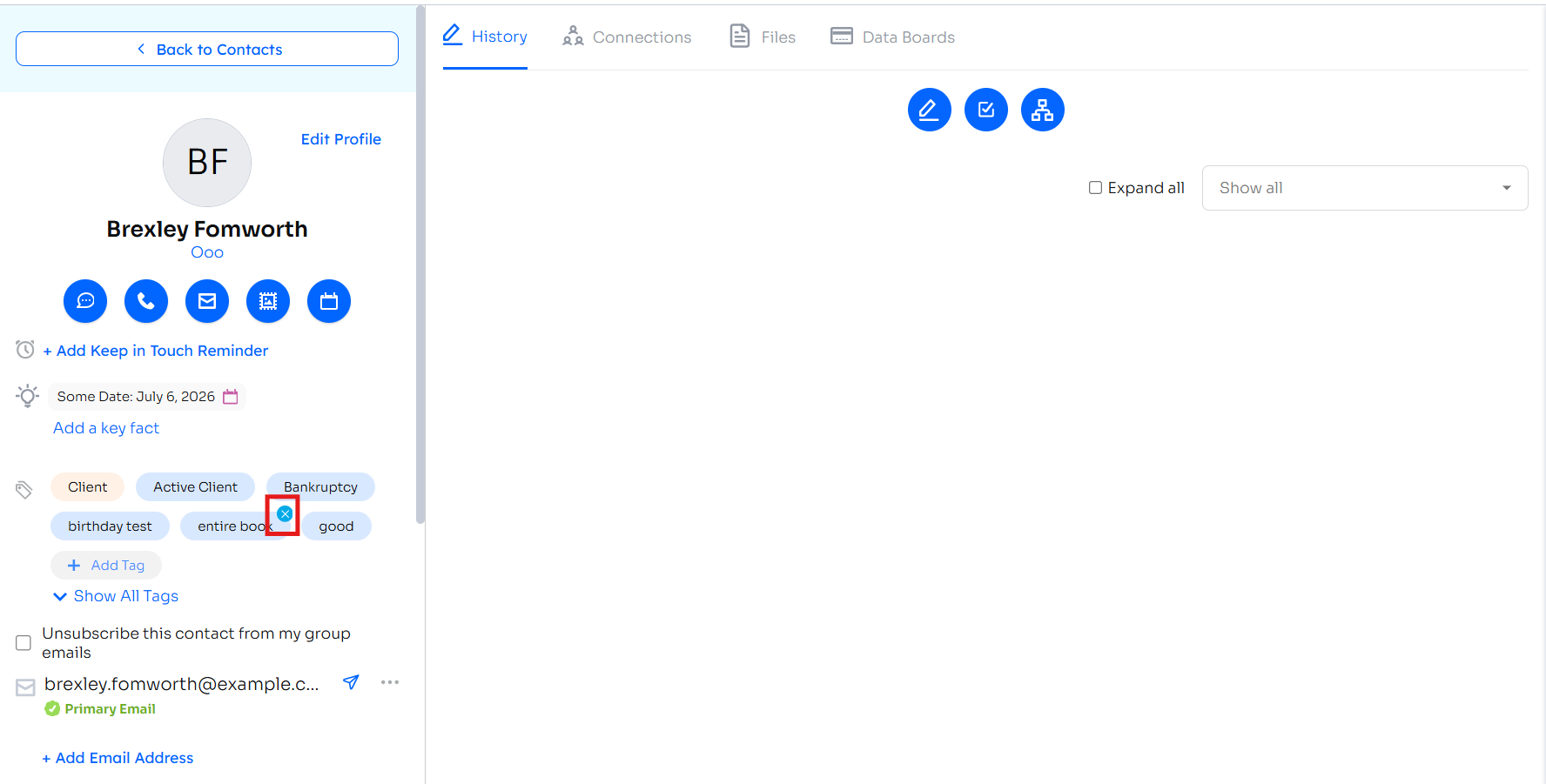Select the Active Client tag
1546x784 pixels.
(x=195, y=487)
